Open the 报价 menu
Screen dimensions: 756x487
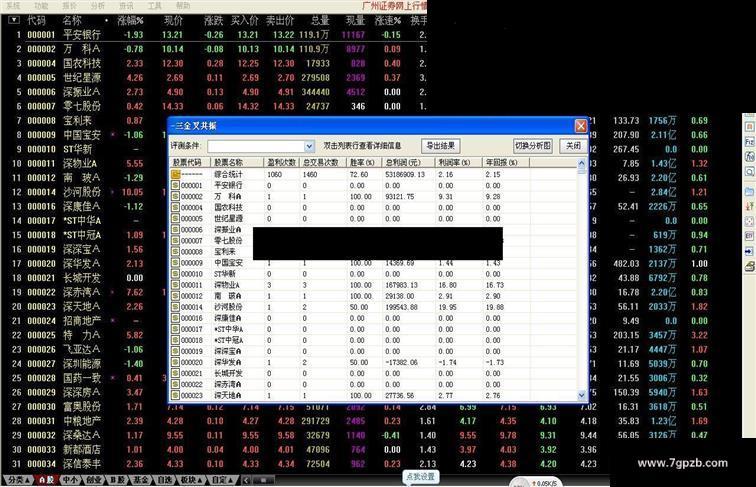click(x=69, y=6)
